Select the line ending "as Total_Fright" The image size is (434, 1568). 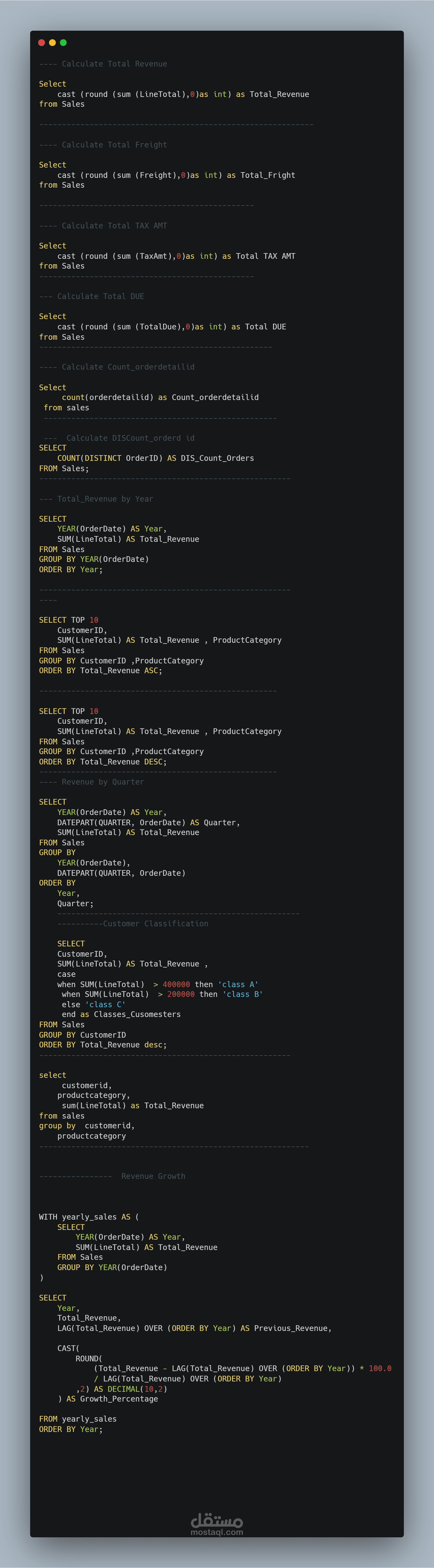[177, 175]
